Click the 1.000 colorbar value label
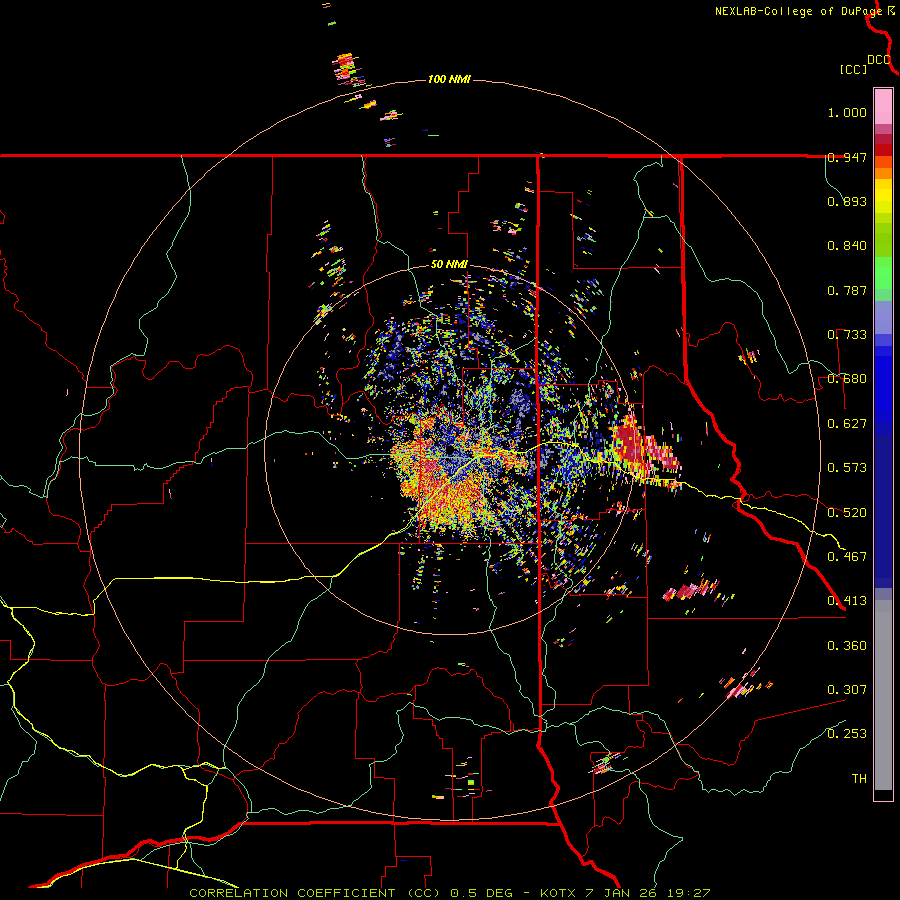 (847, 112)
